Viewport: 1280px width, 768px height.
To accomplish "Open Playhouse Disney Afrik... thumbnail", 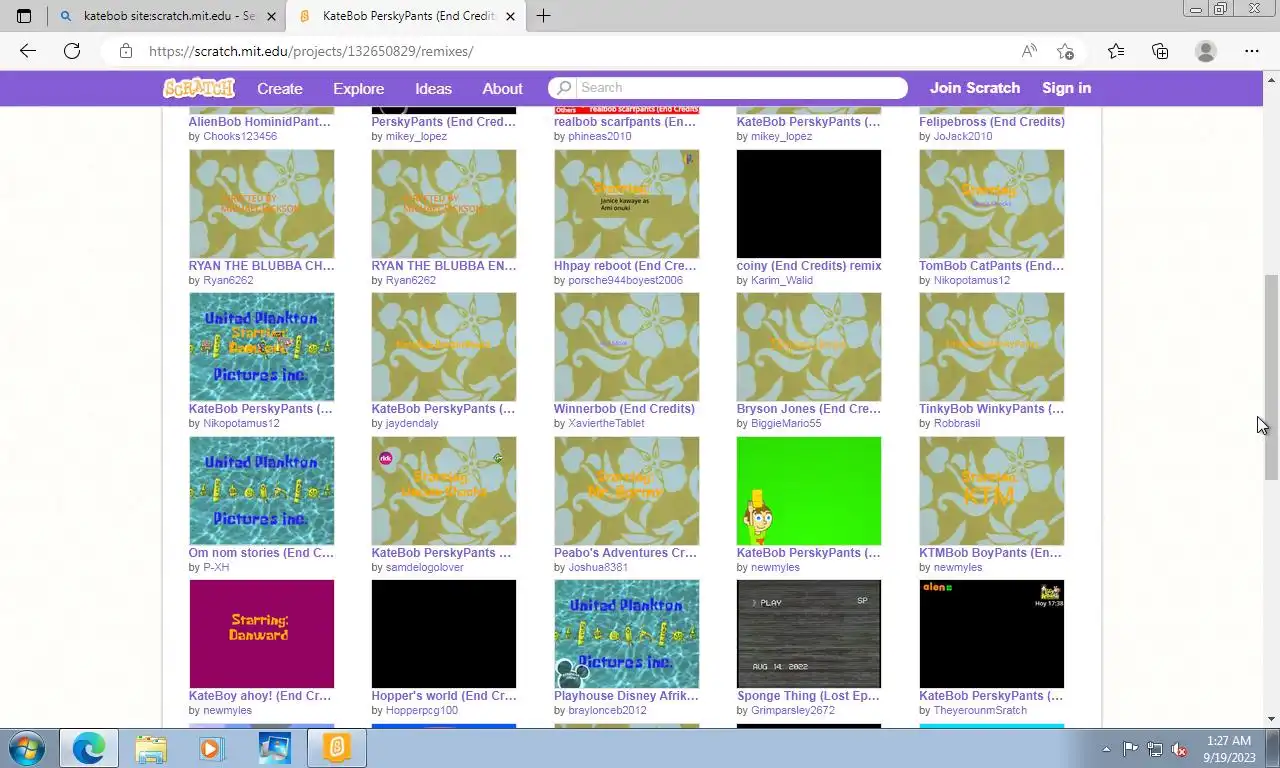I will [626, 634].
